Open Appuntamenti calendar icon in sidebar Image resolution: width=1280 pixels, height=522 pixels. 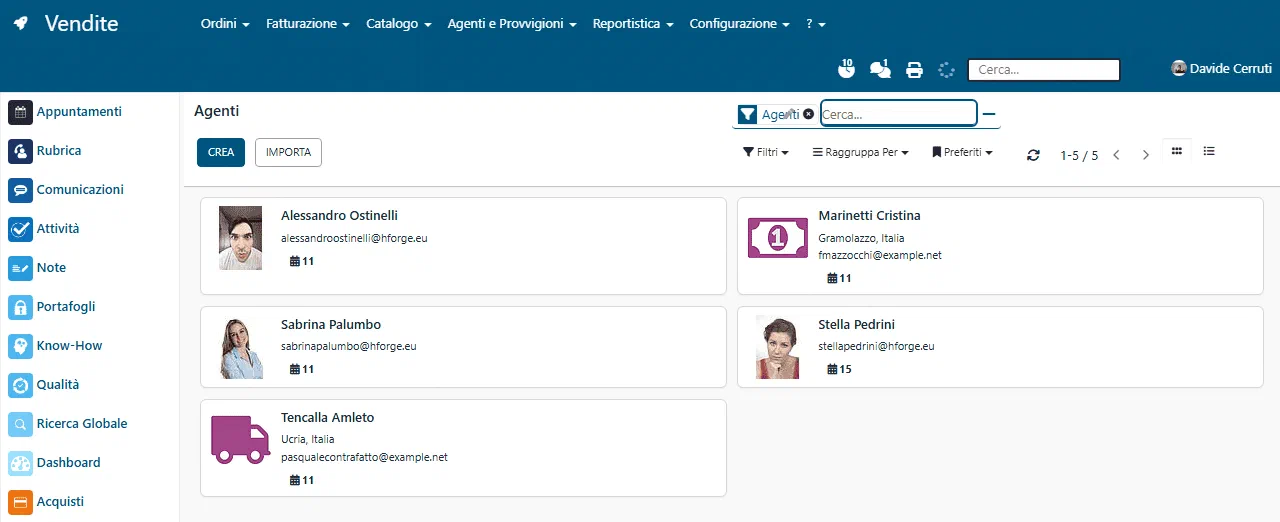tap(21, 112)
